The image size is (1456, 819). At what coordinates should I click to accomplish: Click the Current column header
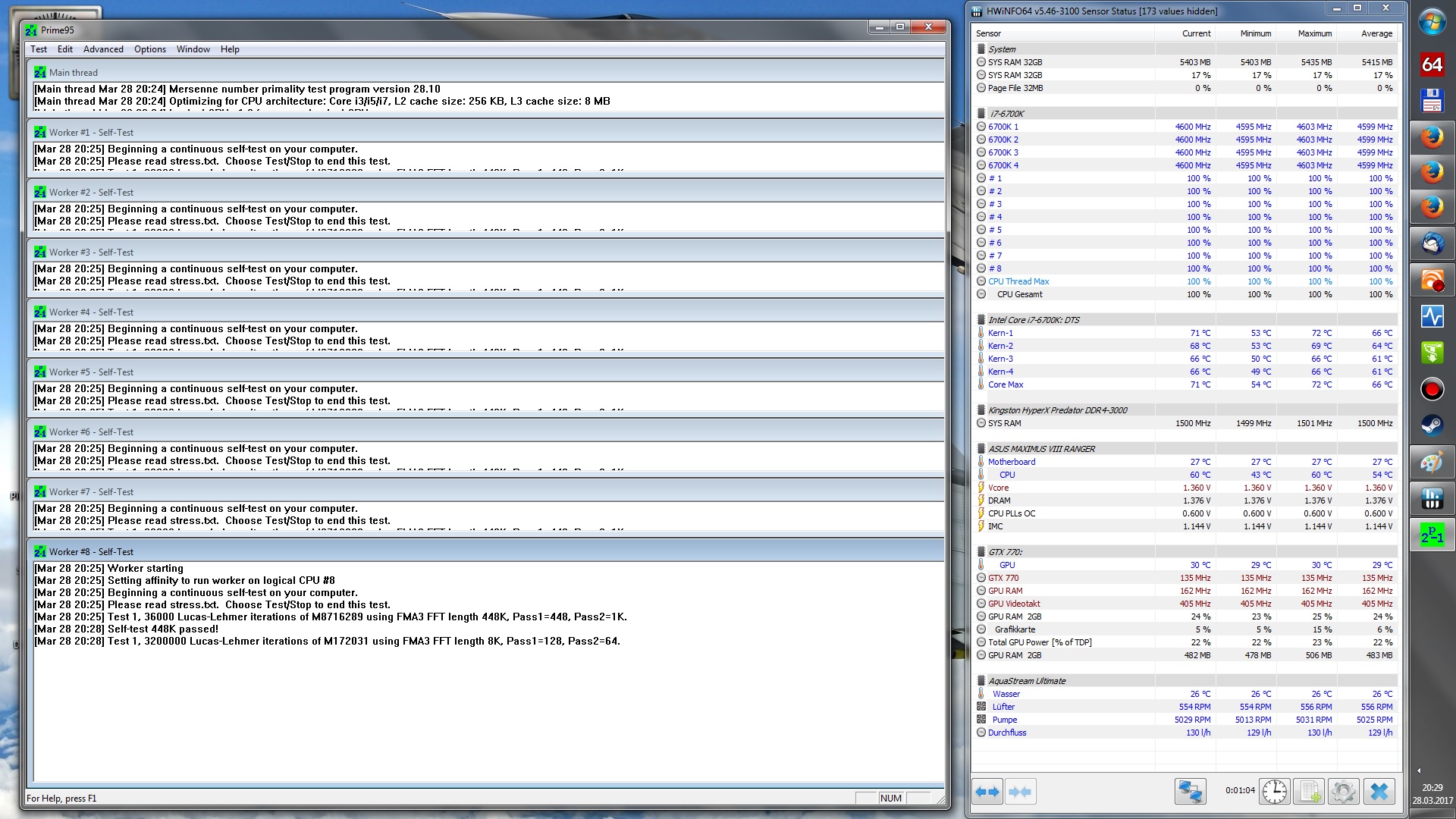(x=1196, y=33)
